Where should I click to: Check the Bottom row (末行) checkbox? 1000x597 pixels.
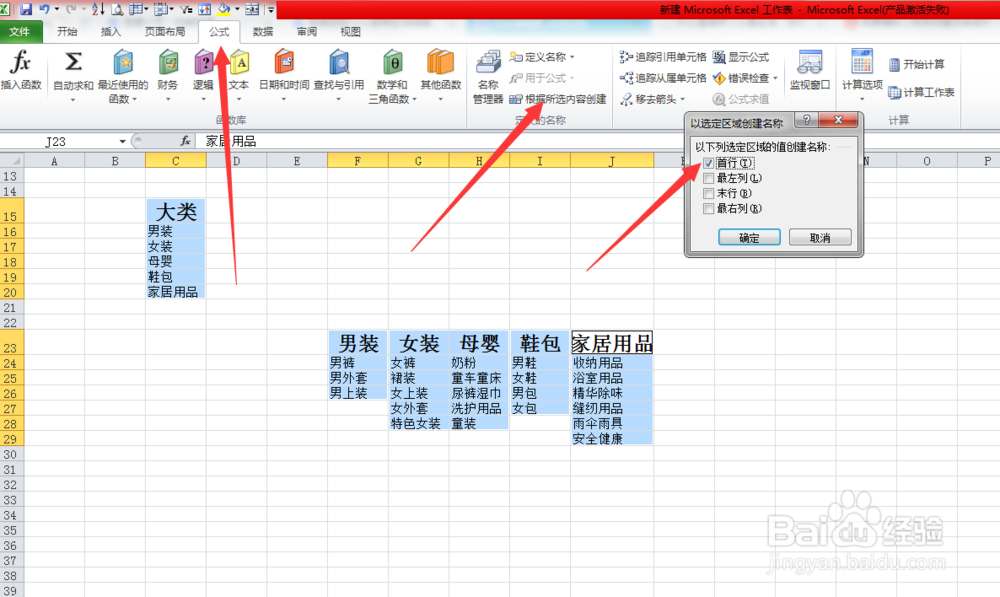click(x=708, y=193)
